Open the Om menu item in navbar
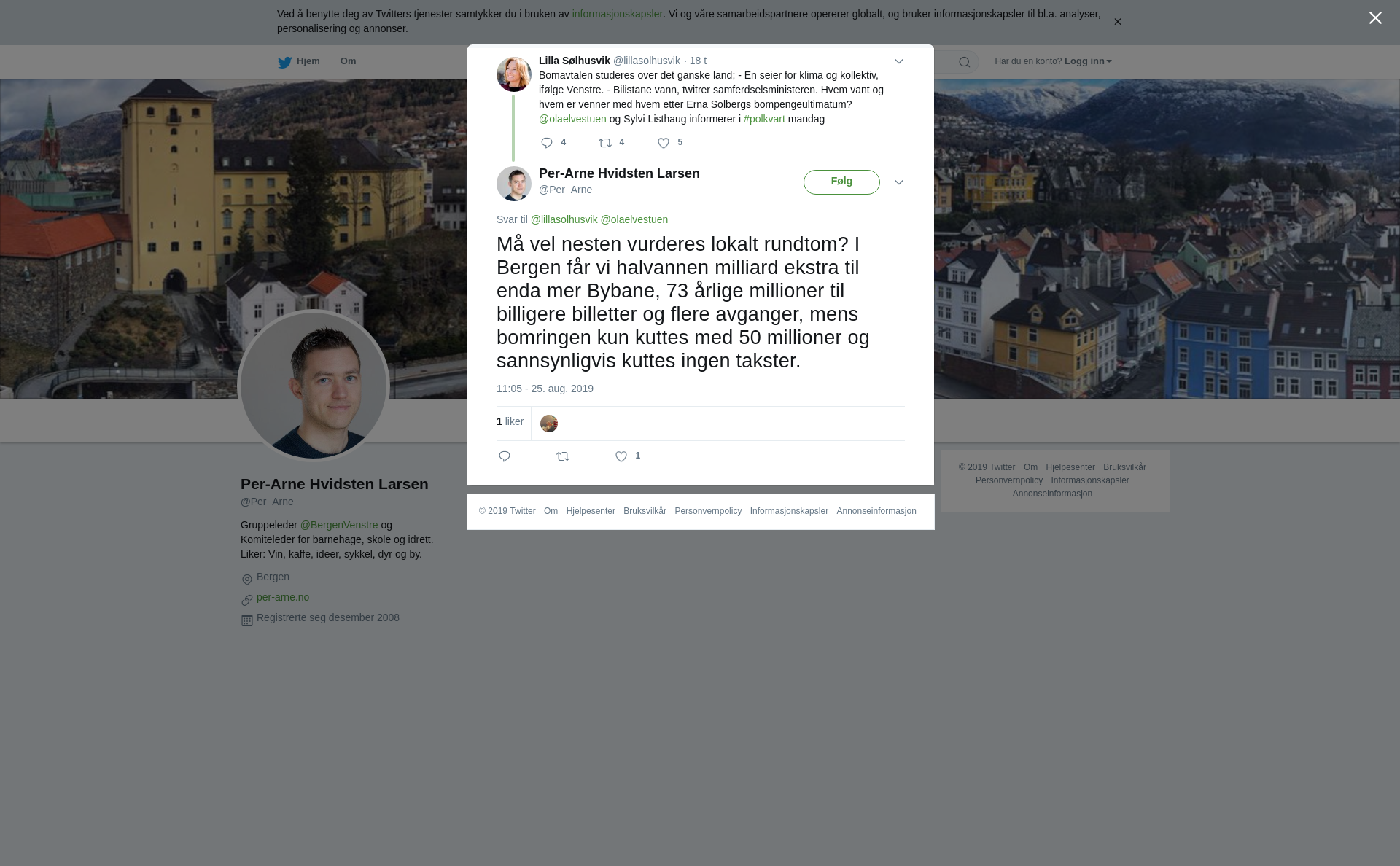Screen dimensions: 1400x866 tap(348, 61)
